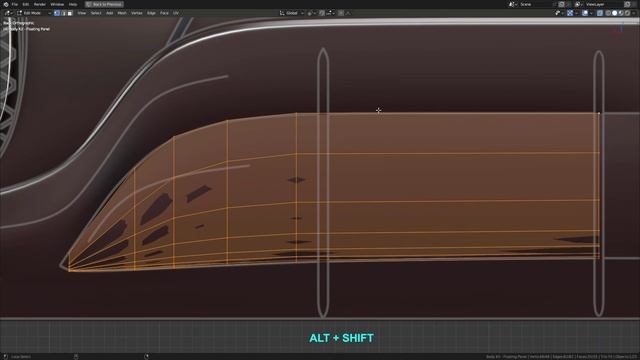Click the new view layer icon
This screenshot has width=640, height=360.
pyautogui.click(x=628, y=4)
